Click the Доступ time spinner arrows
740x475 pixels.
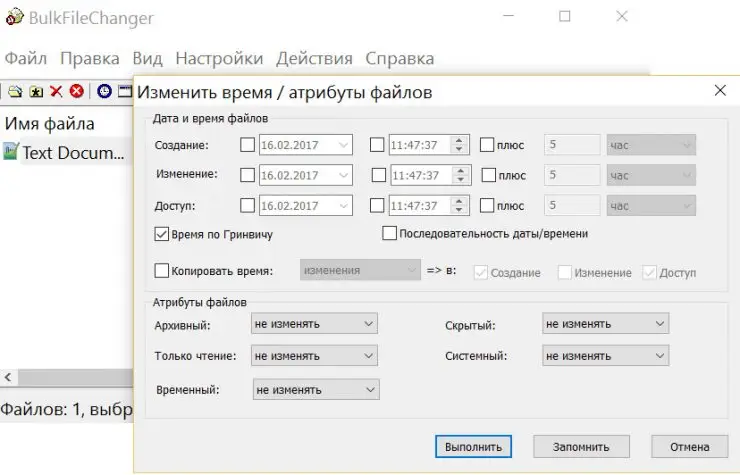(x=459, y=205)
